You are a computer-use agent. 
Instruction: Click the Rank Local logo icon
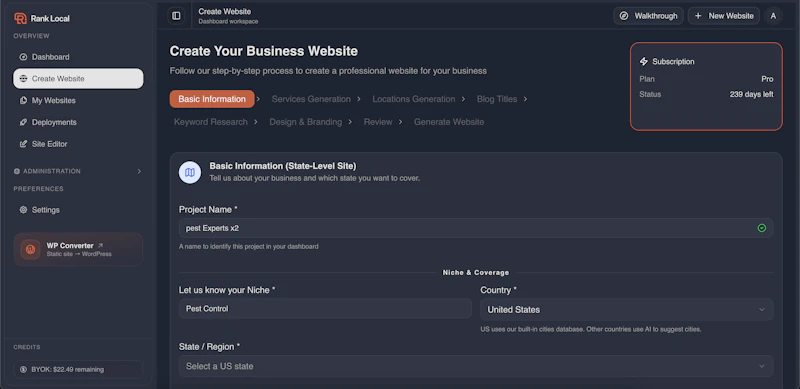click(20, 18)
